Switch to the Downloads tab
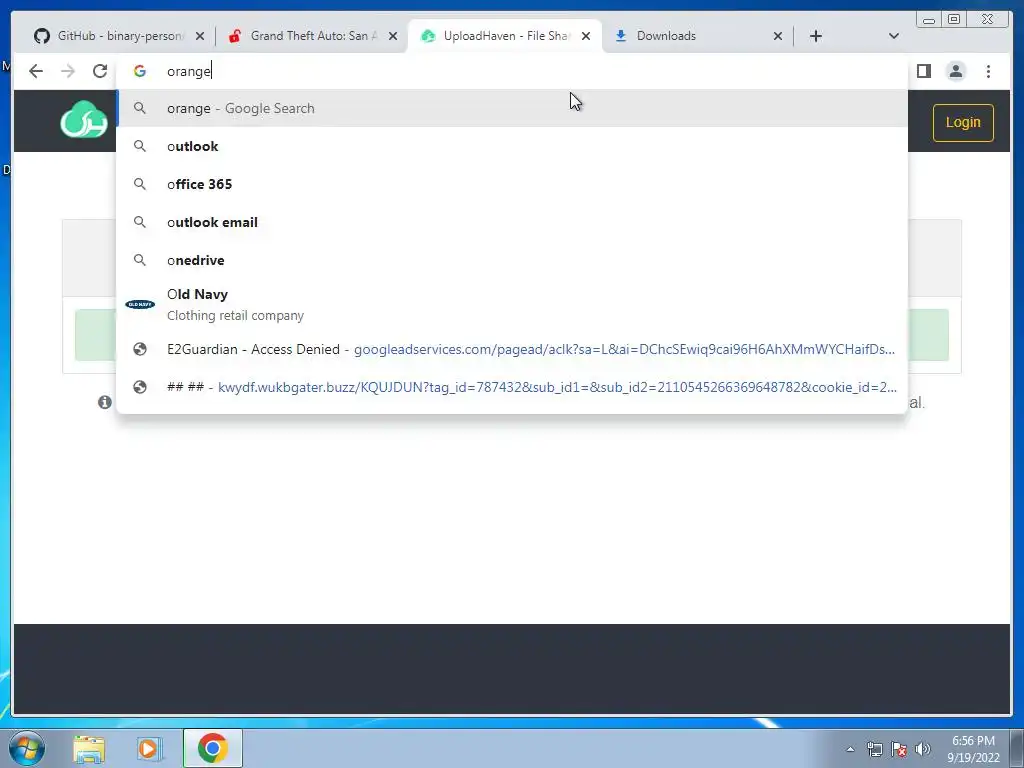The width and height of the screenshot is (1024, 768). [x=697, y=36]
